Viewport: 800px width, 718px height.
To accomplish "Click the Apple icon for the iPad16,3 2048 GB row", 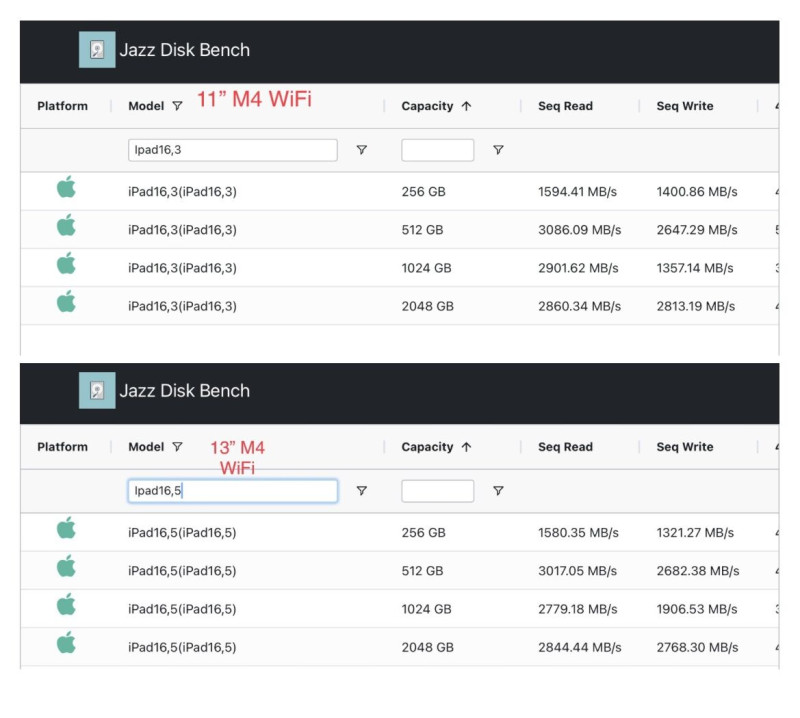I will [66, 302].
